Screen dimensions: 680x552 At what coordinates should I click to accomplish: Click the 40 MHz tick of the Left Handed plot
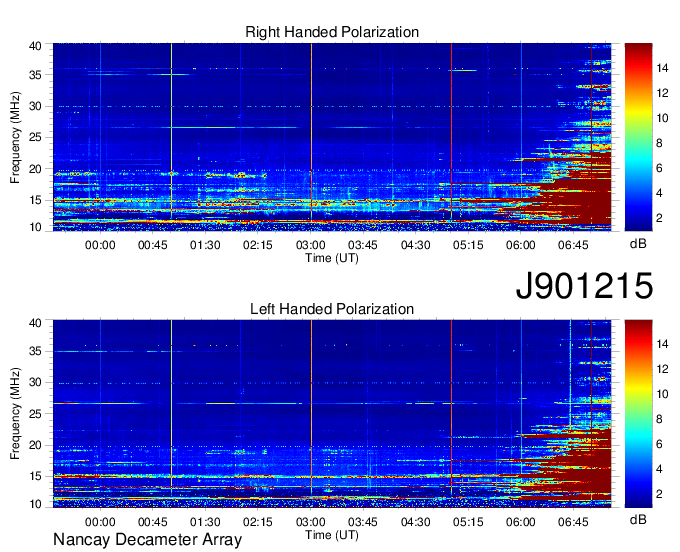tap(36, 323)
